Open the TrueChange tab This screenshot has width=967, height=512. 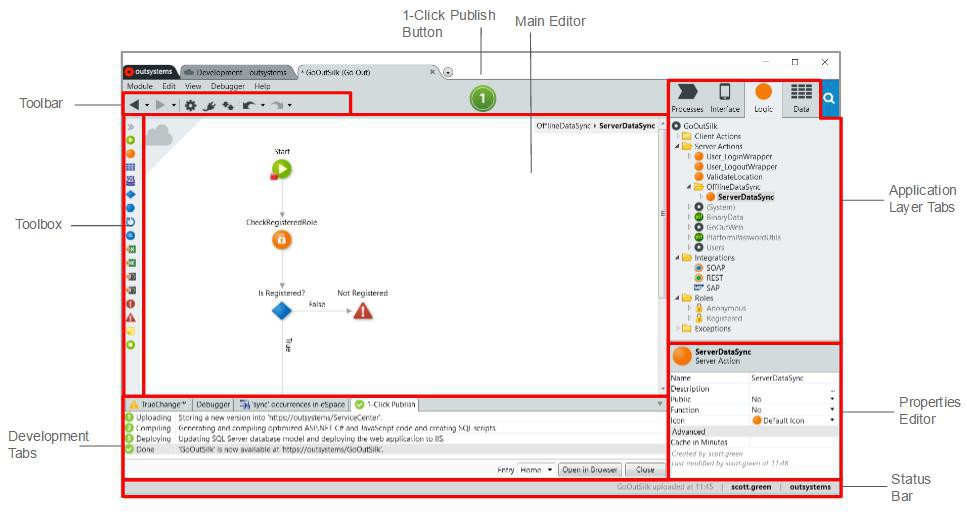point(158,405)
